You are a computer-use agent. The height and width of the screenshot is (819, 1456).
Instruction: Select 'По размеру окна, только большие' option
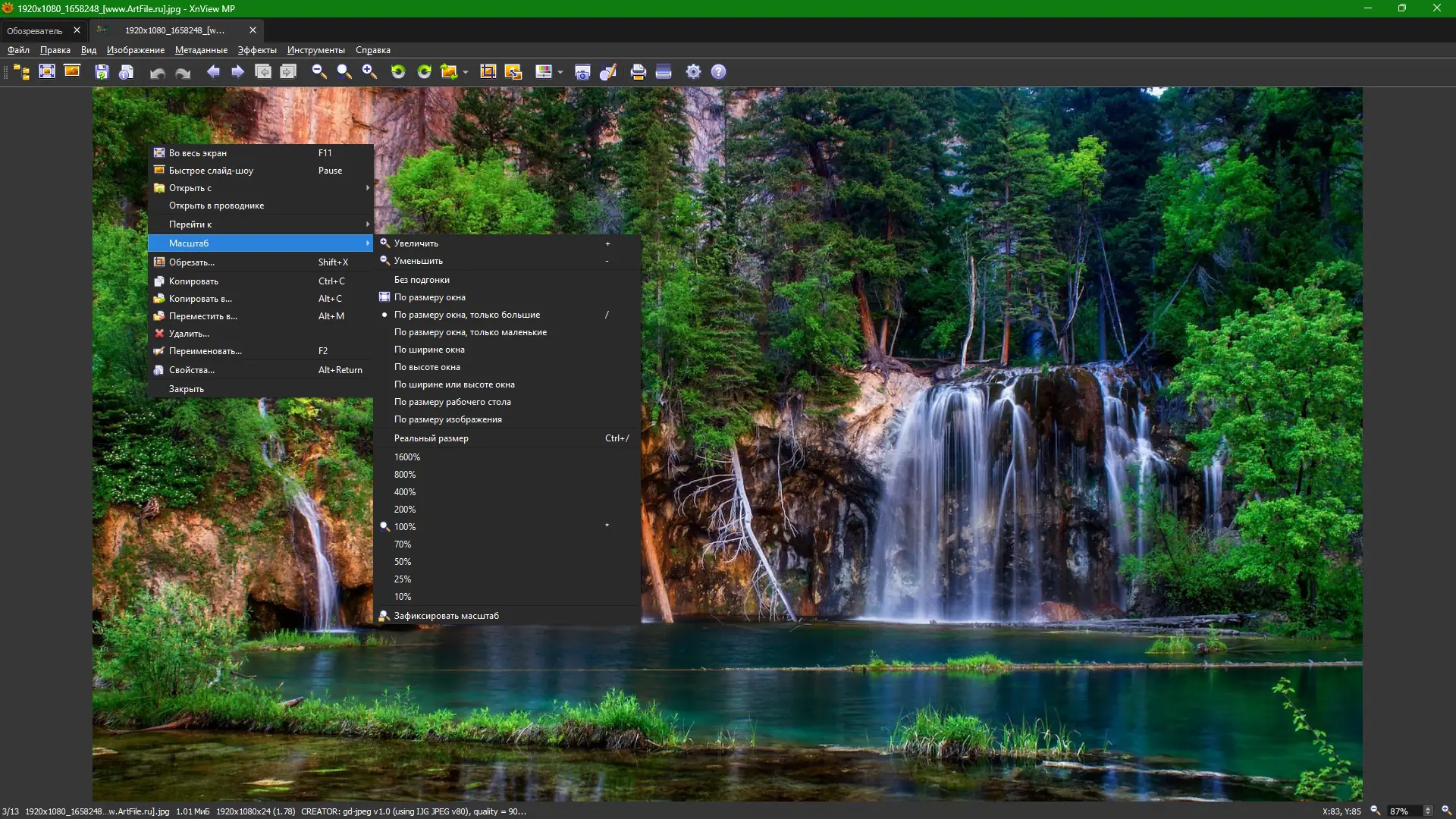[466, 315]
